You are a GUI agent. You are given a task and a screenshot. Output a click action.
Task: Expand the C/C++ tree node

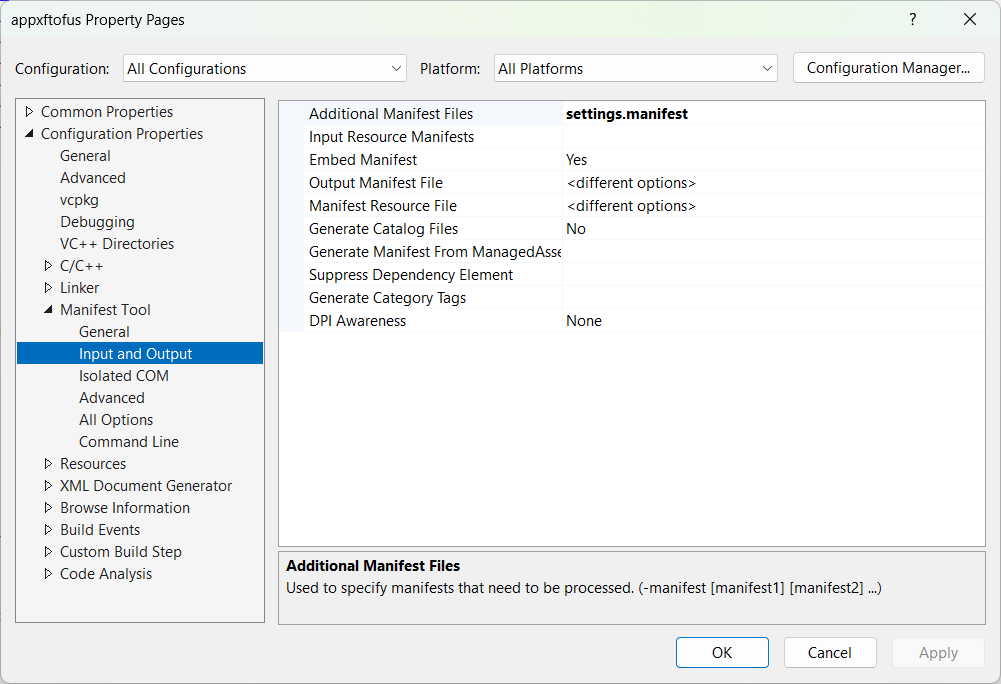click(49, 266)
